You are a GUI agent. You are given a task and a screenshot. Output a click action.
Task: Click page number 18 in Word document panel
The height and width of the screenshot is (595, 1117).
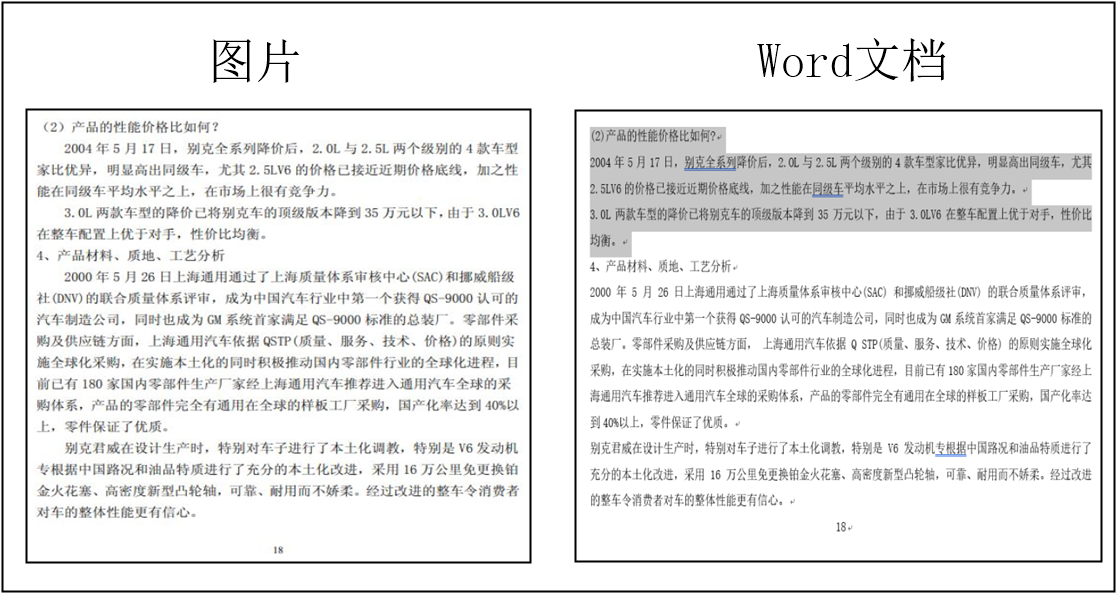click(x=841, y=527)
